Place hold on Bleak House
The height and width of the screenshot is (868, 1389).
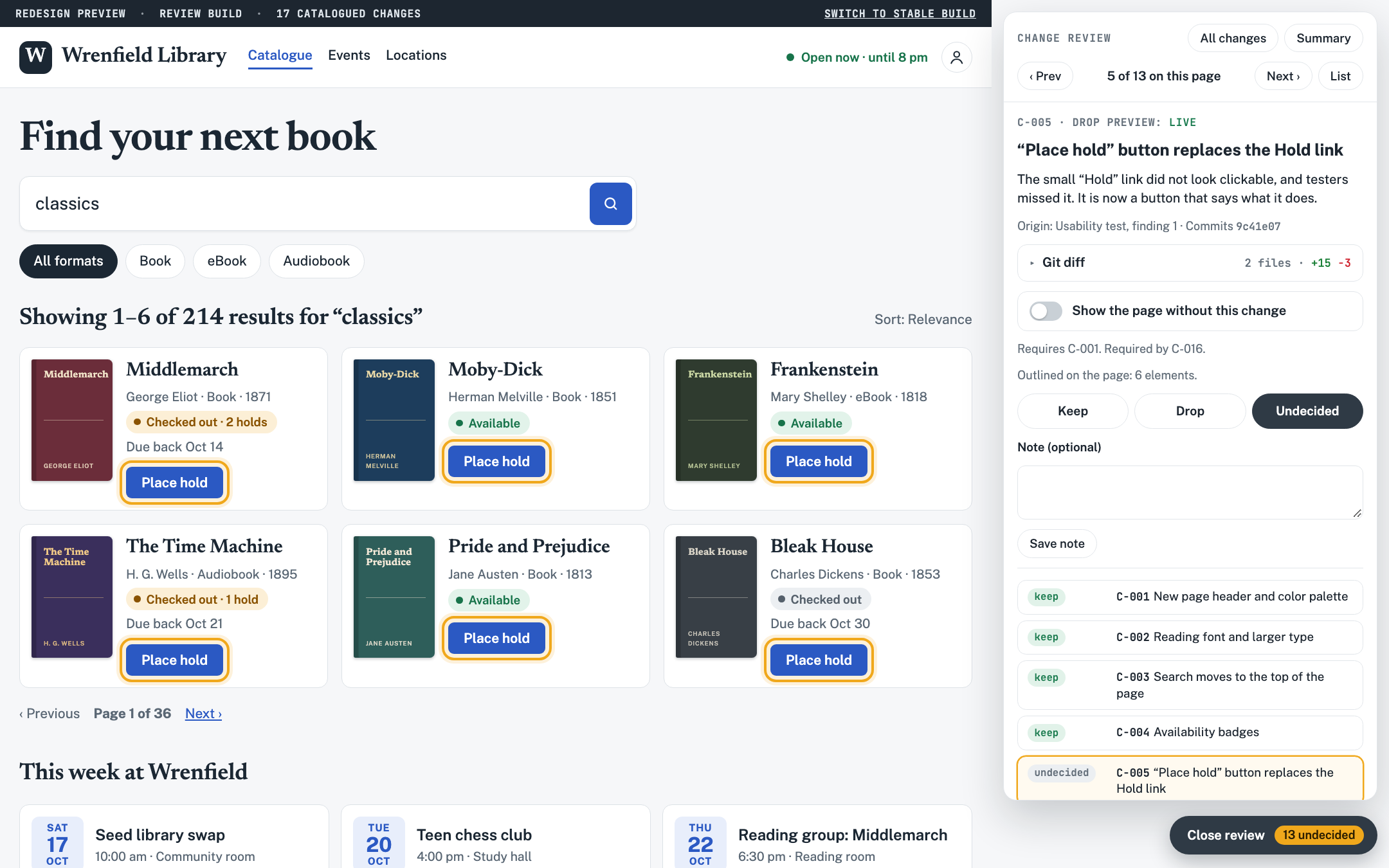pos(819,660)
